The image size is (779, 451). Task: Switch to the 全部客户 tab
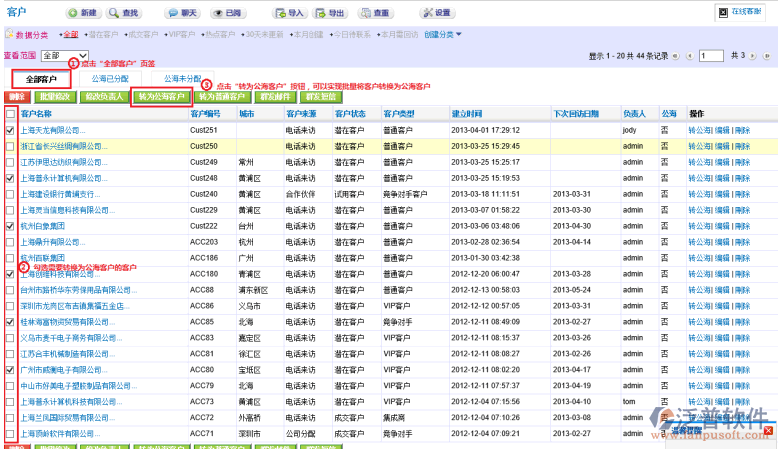(41, 78)
